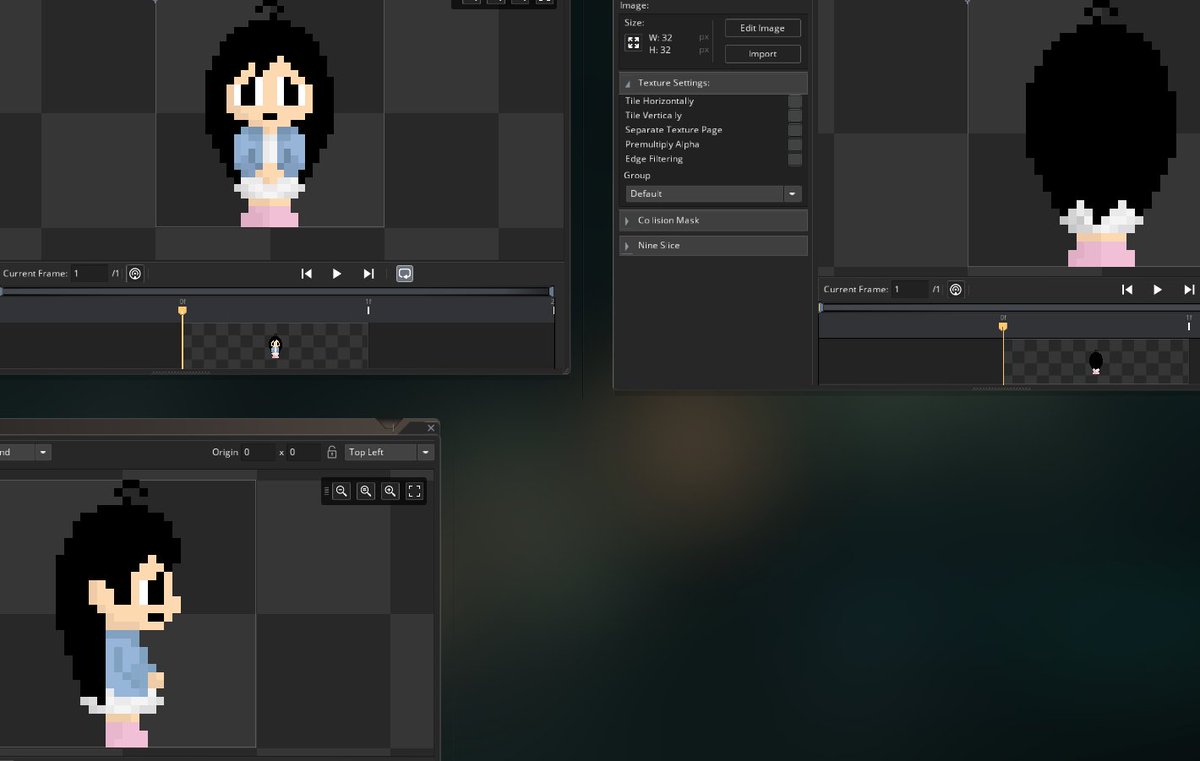Screen dimensions: 1200x761
Task: Enable Premultiply Alpha checkbox
Action: click(x=795, y=144)
